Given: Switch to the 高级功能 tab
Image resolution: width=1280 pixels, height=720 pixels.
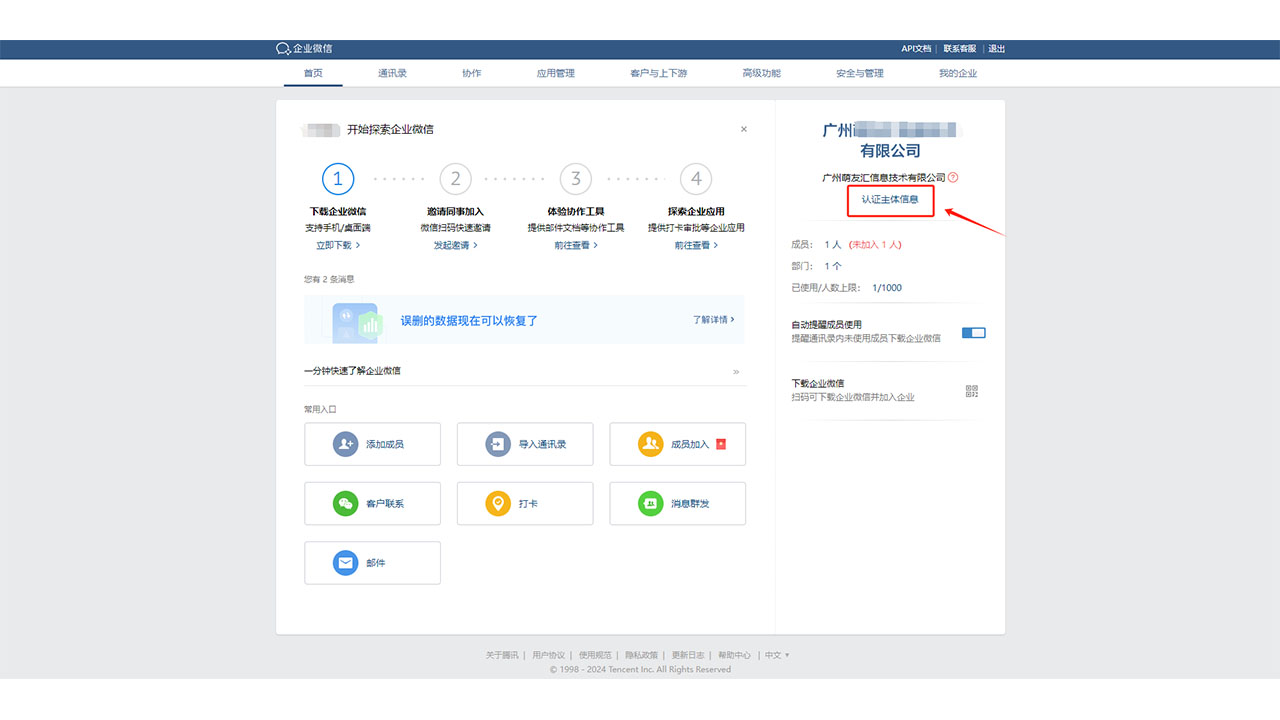Looking at the screenshot, I should 762,73.
